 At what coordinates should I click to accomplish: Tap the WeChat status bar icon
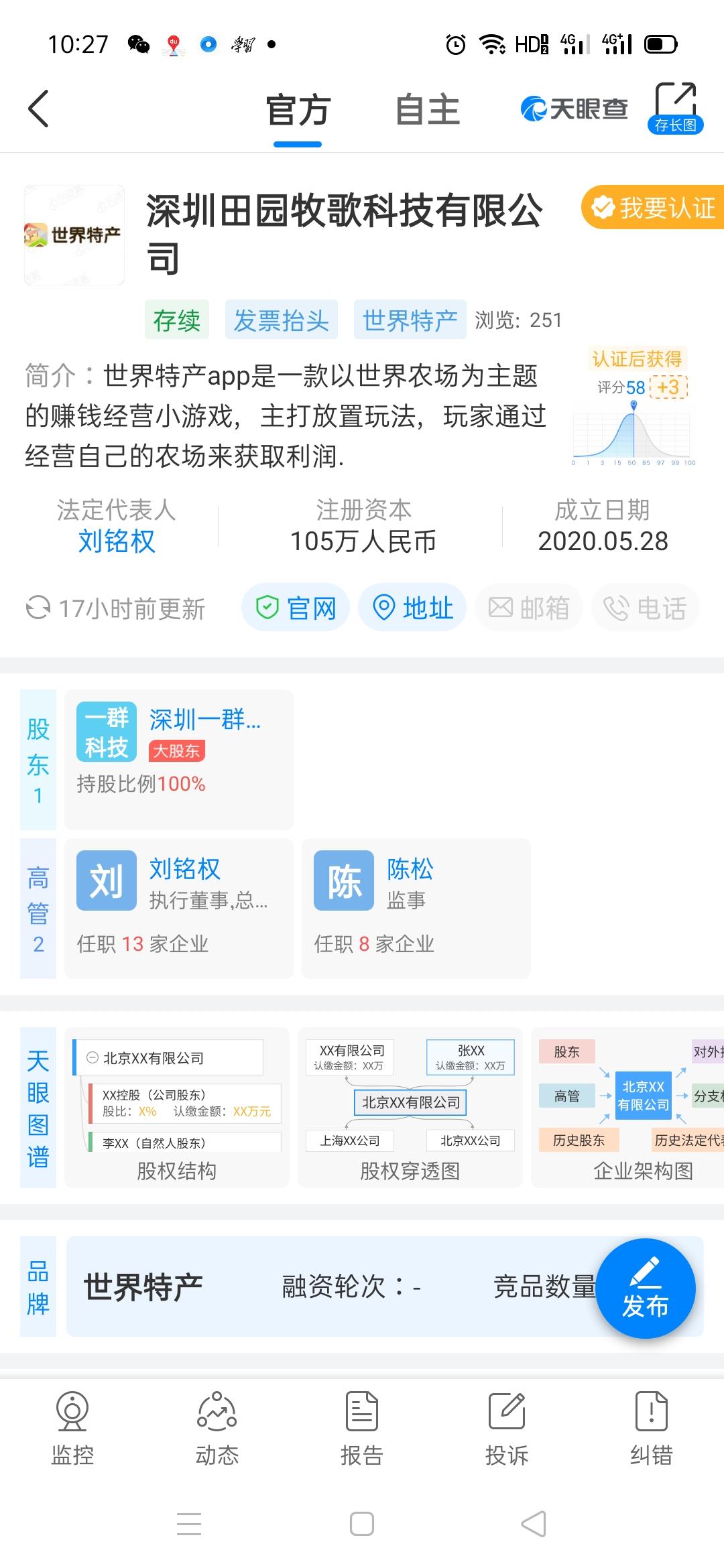[139, 44]
